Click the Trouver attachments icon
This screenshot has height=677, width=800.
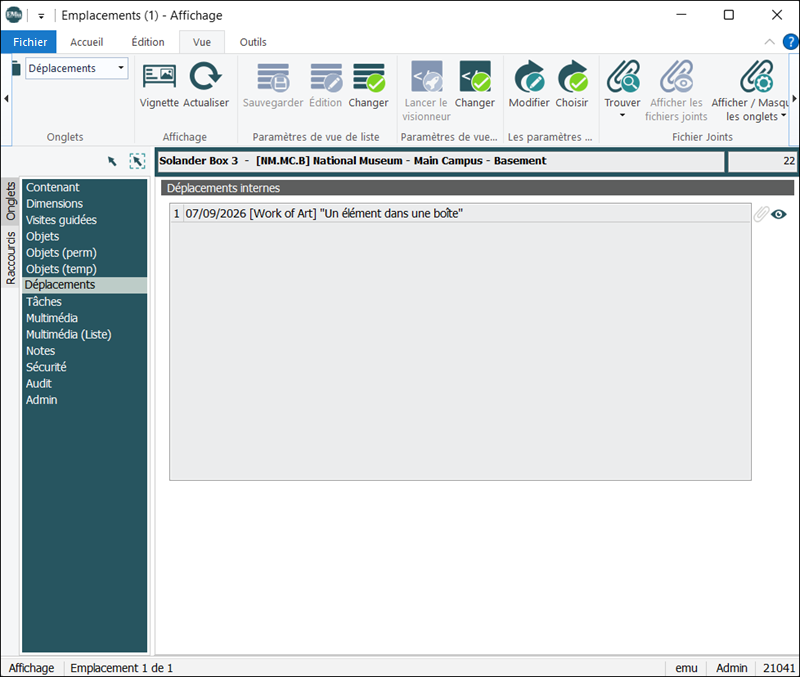622,77
